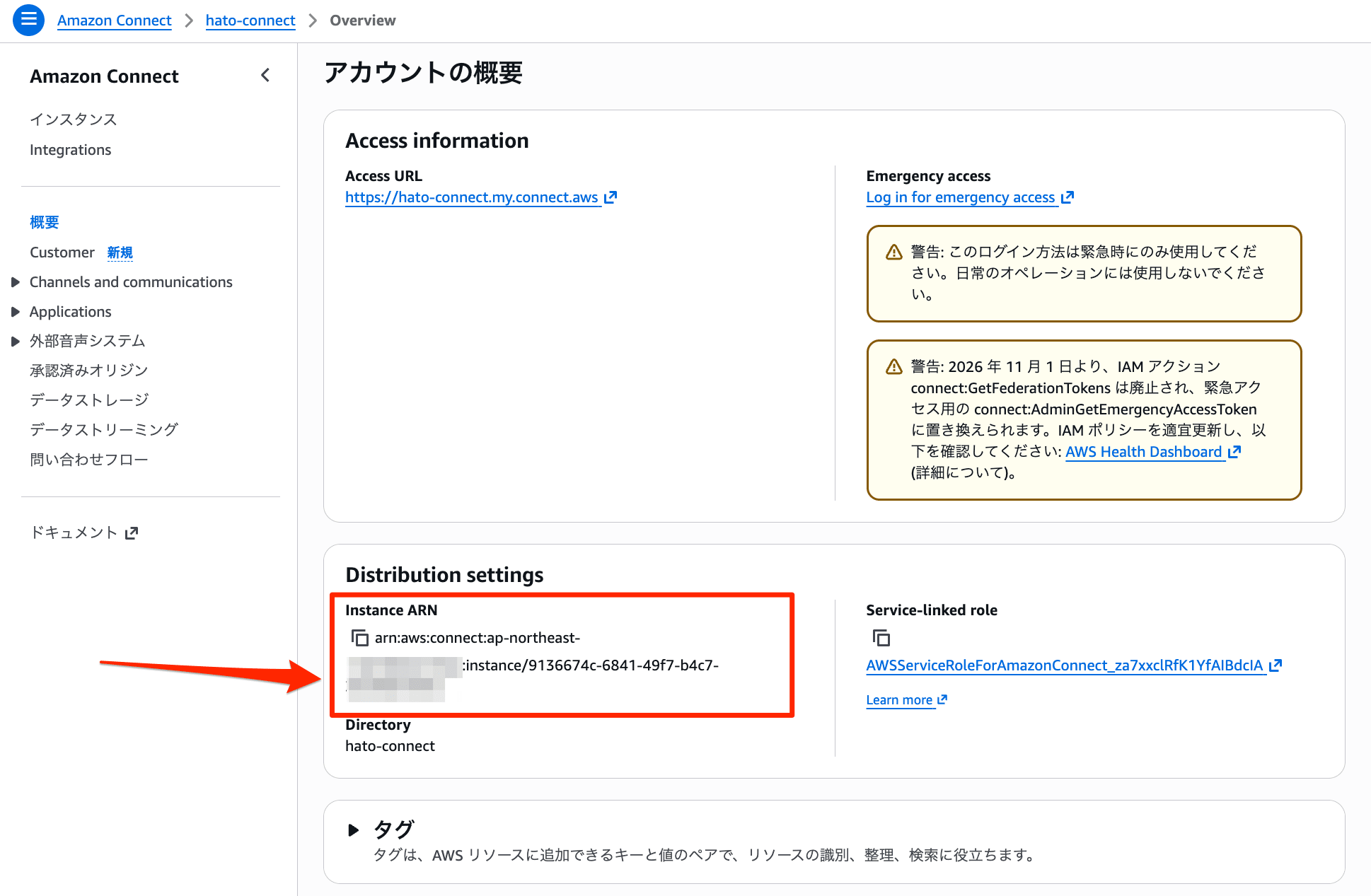Viewport: 1371px width, 896px height.
Task: Click external icon beside Learn more
Action: tap(942, 699)
